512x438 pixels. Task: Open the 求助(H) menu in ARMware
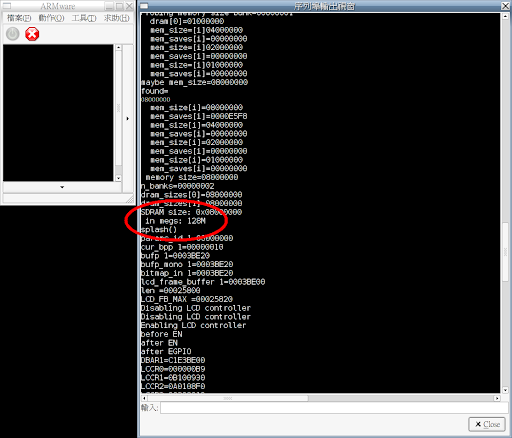click(117, 18)
